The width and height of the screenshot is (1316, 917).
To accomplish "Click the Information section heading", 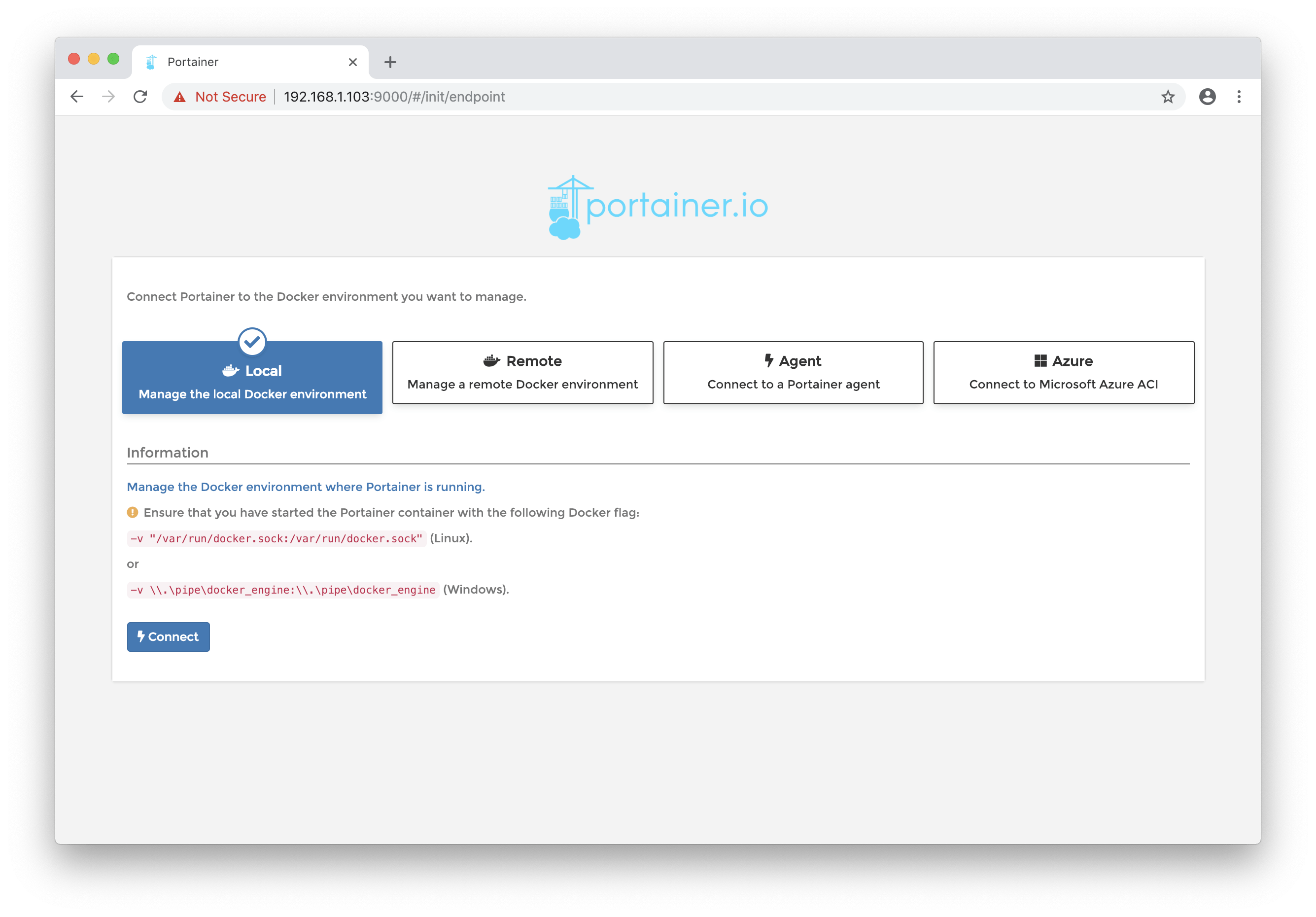I will tap(168, 453).
